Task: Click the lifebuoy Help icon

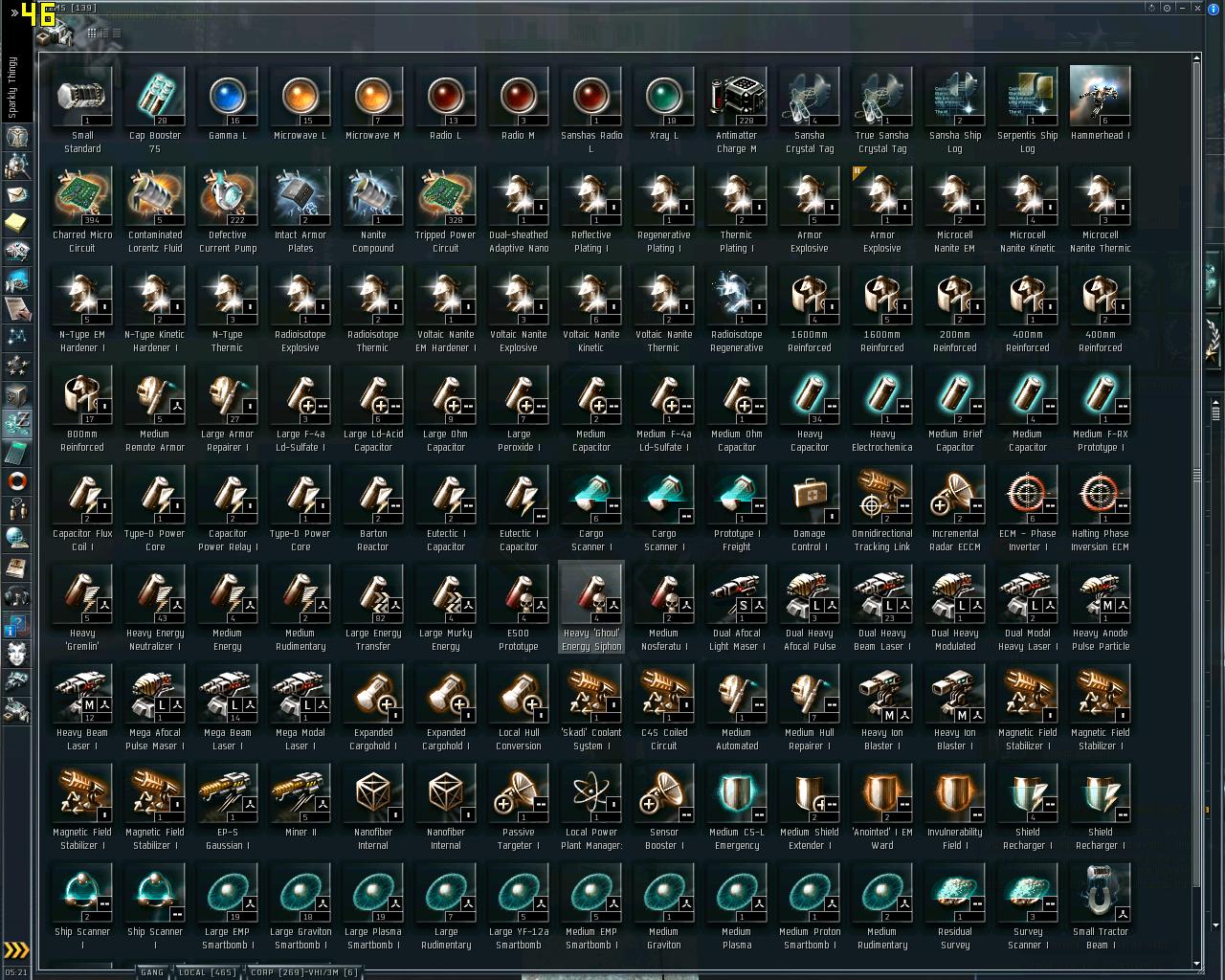Action: 16,481
